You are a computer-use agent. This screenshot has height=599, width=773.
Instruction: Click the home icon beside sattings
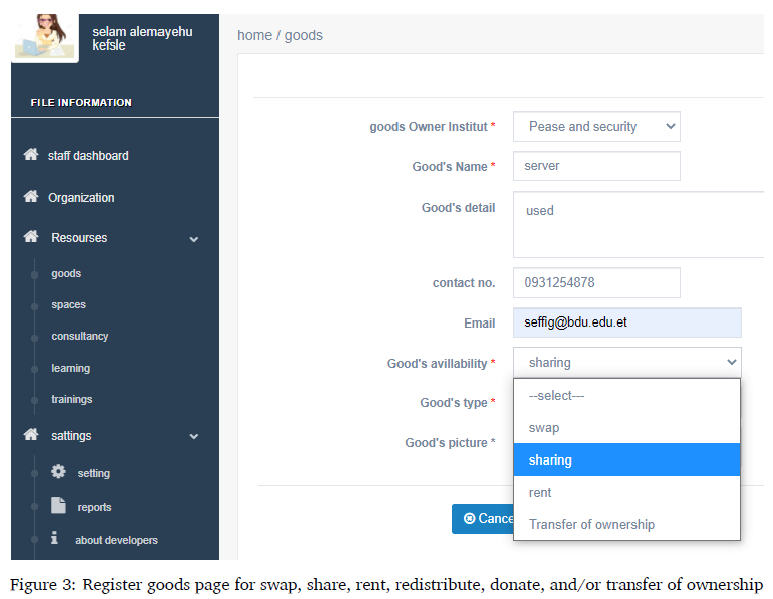tap(31, 435)
